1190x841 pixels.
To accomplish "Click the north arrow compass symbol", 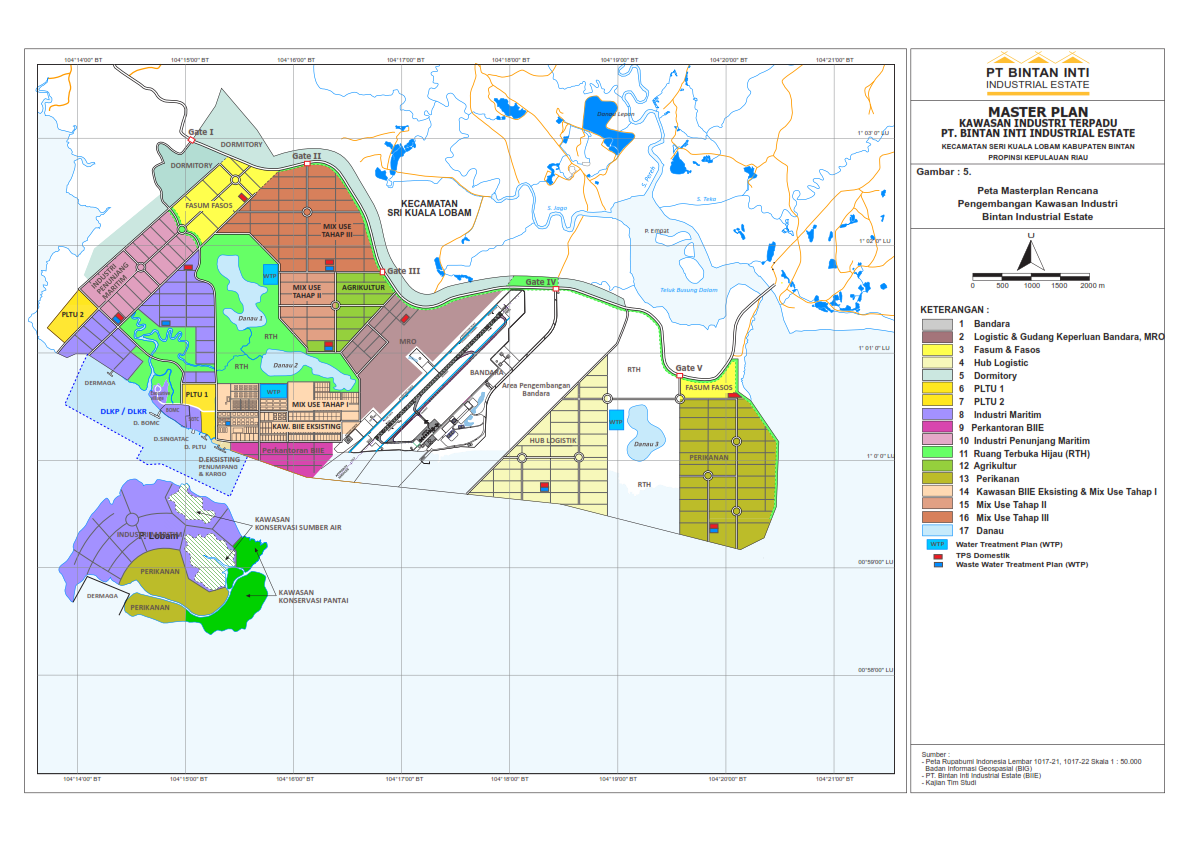I will point(1030,252).
